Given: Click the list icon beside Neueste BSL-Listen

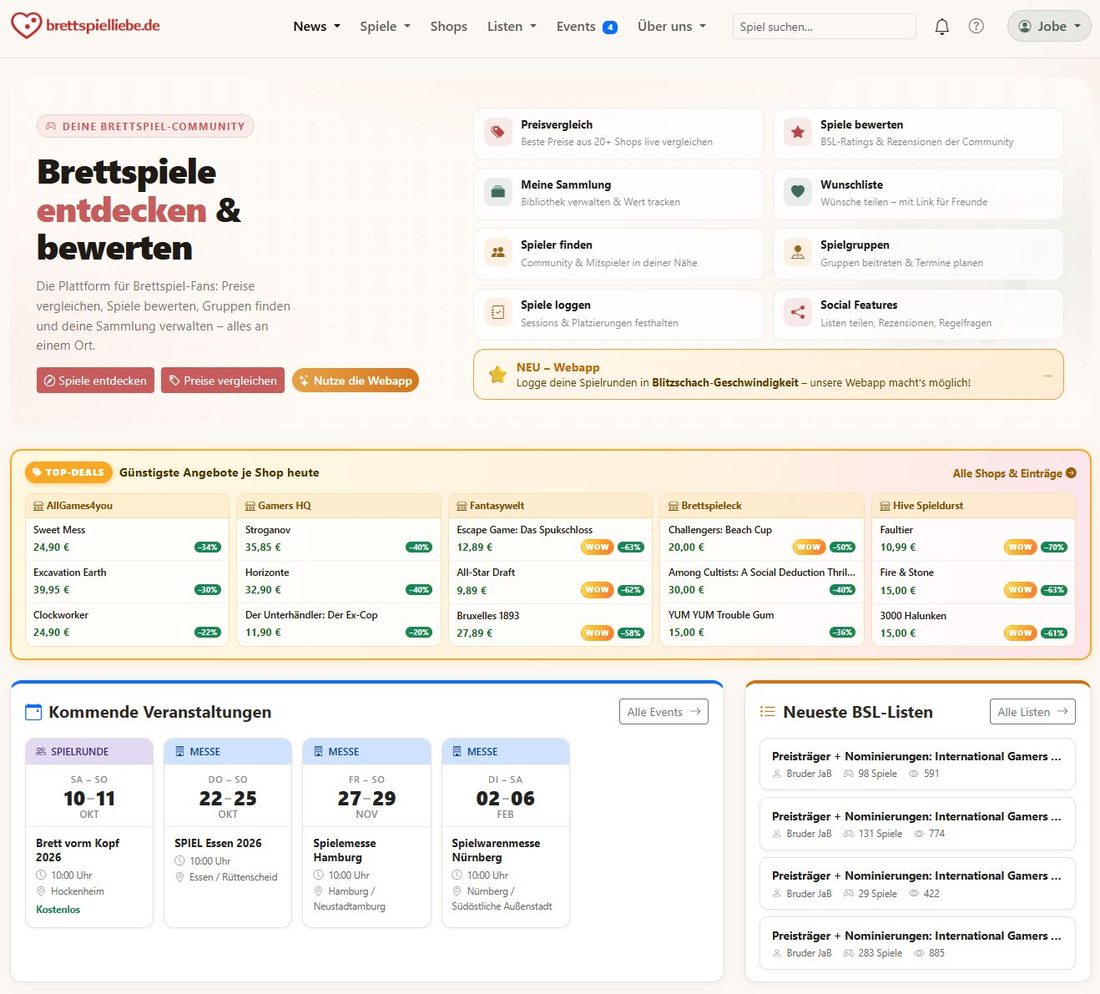Looking at the screenshot, I should (767, 712).
